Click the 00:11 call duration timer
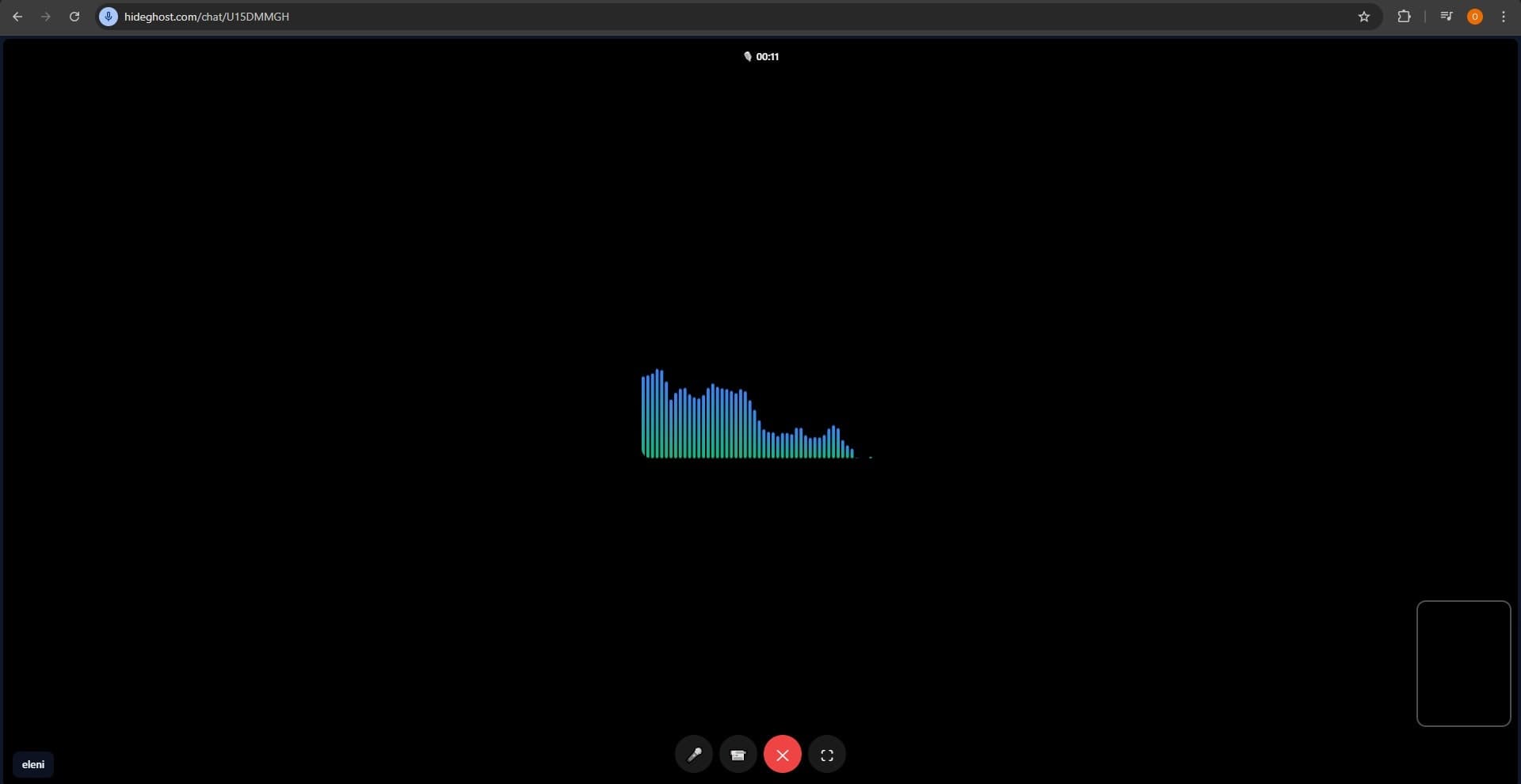 coord(767,56)
